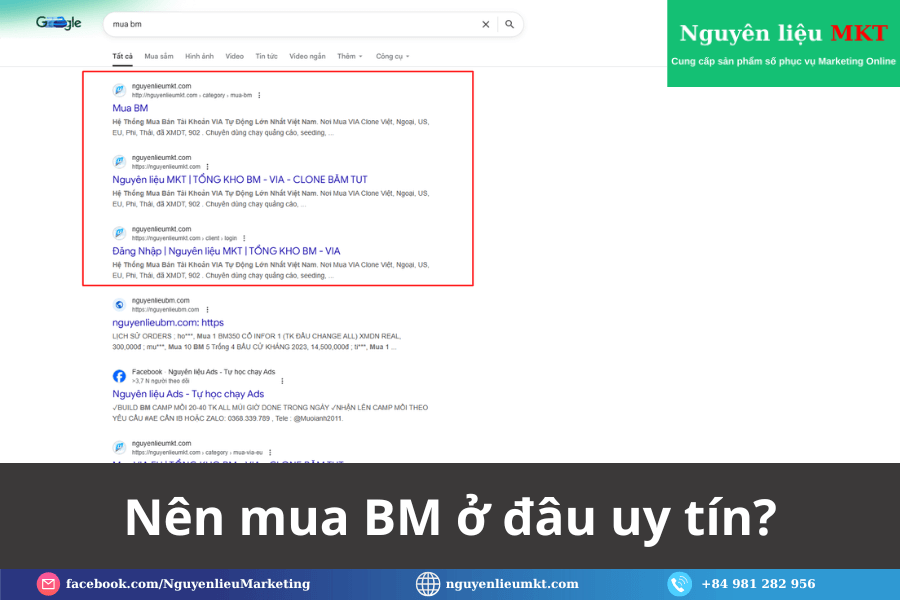Viewport: 900px width, 600px height.
Task: Go to the 'Tin tức' tab
Action: pyautogui.click(x=266, y=56)
